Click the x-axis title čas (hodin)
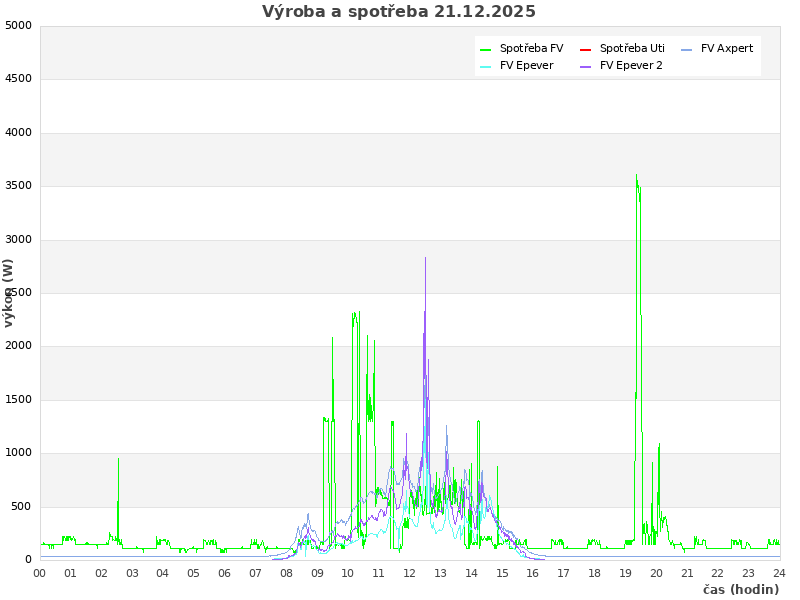 pyautogui.click(x=740, y=589)
